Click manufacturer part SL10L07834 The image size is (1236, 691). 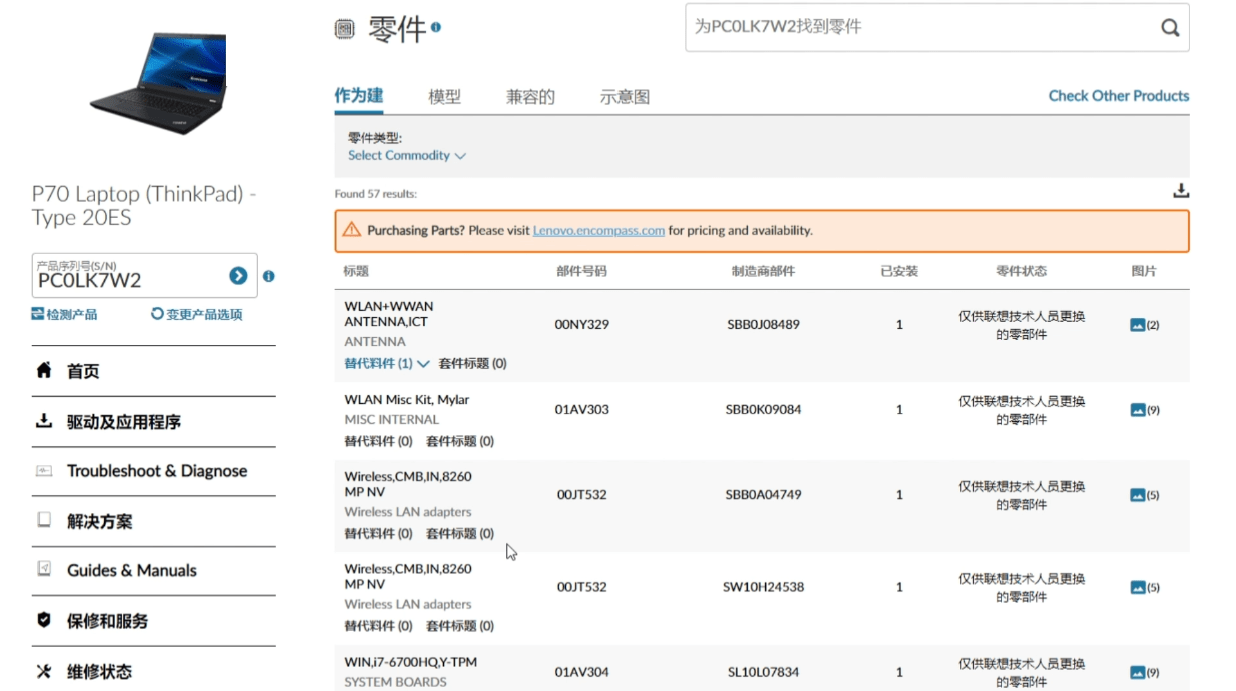(x=763, y=673)
